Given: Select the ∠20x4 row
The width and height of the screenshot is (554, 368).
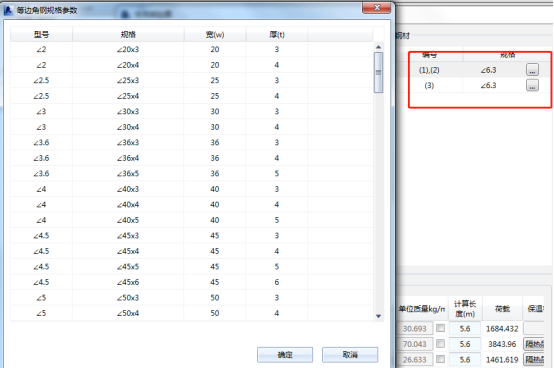Looking at the screenshot, I should pos(191,65).
